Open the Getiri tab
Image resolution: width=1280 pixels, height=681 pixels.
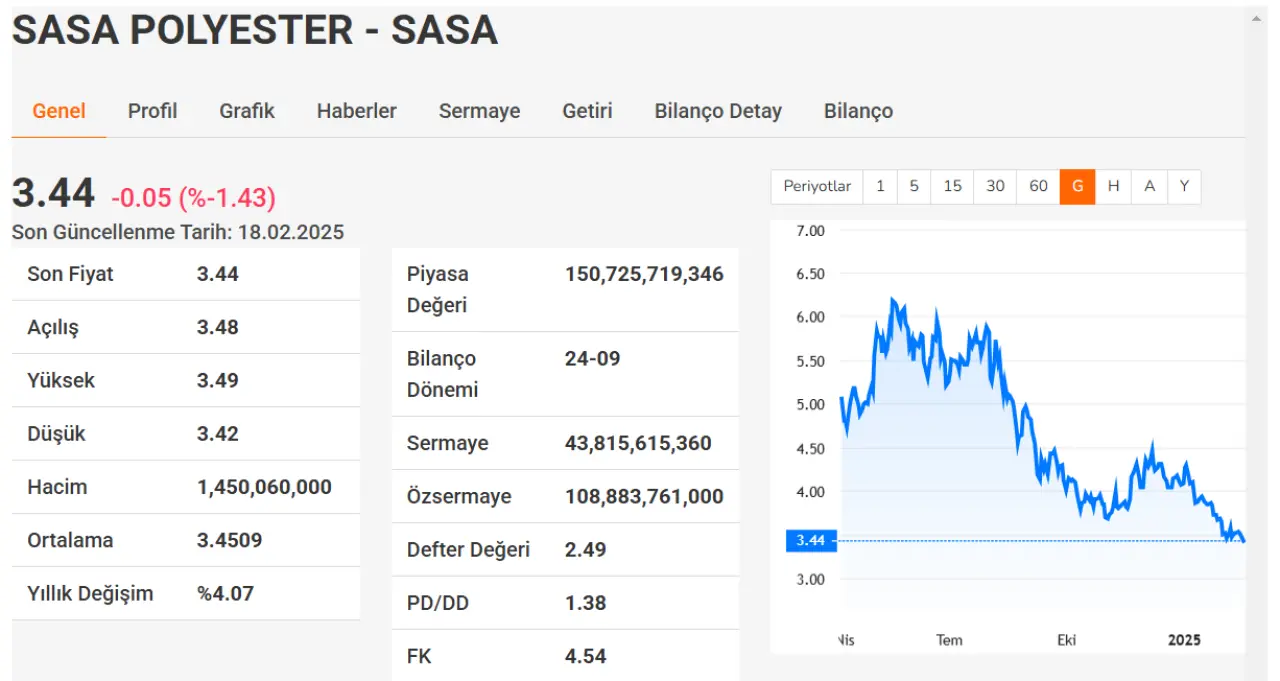[x=587, y=111]
